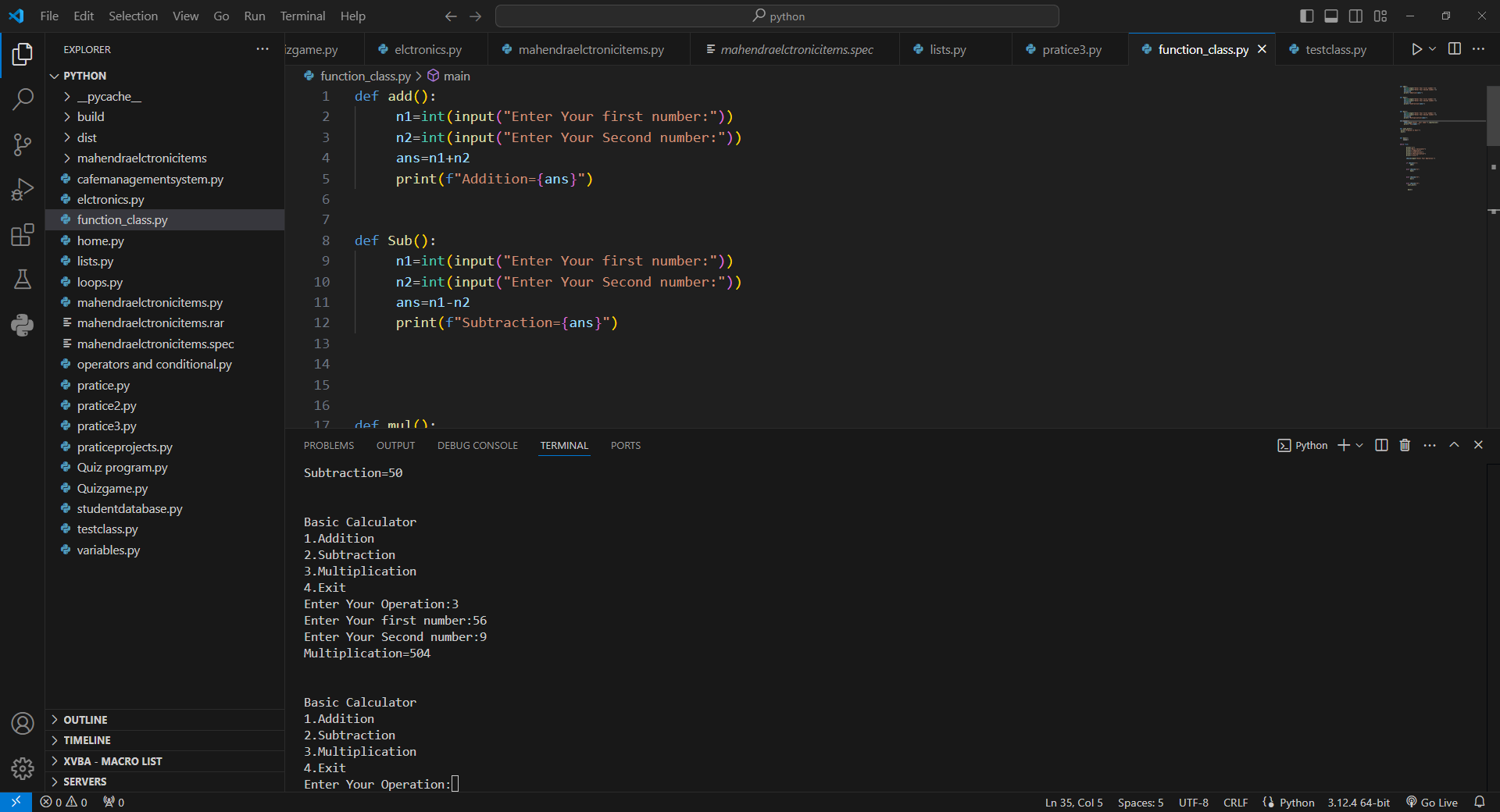Open the new terminal launch profile dropdown
This screenshot has width=1500, height=812.
[x=1359, y=445]
